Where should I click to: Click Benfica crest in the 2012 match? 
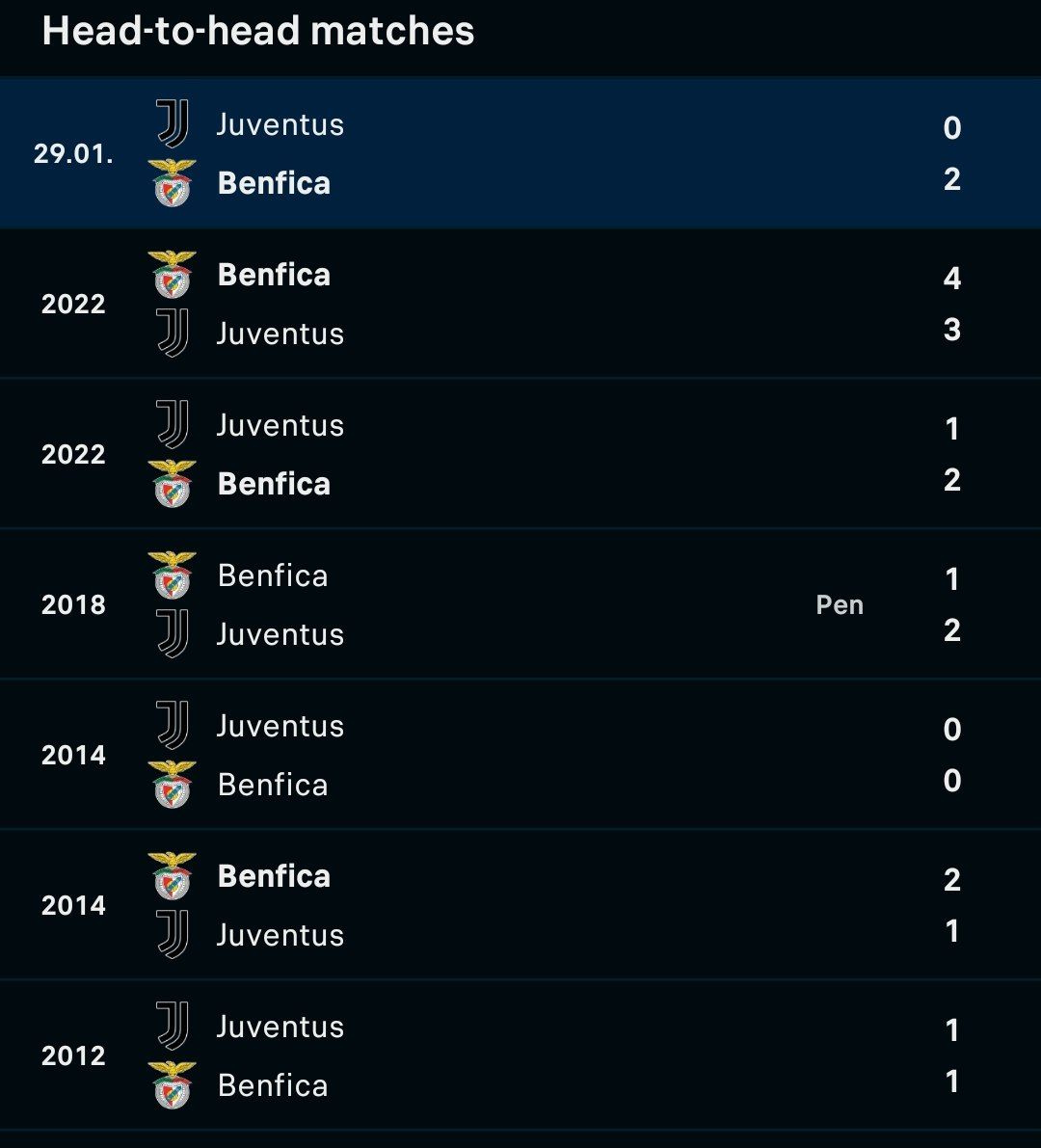point(172,1085)
